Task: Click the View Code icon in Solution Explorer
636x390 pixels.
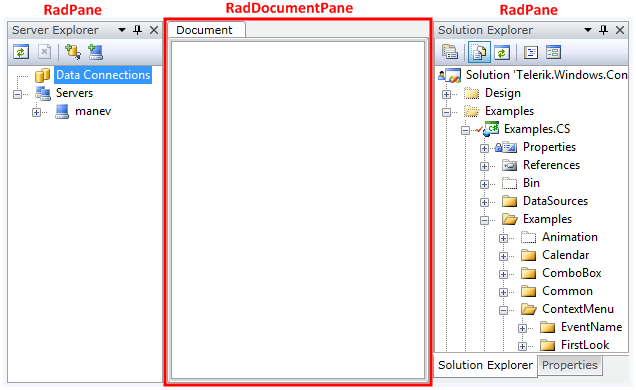Action: (531, 52)
